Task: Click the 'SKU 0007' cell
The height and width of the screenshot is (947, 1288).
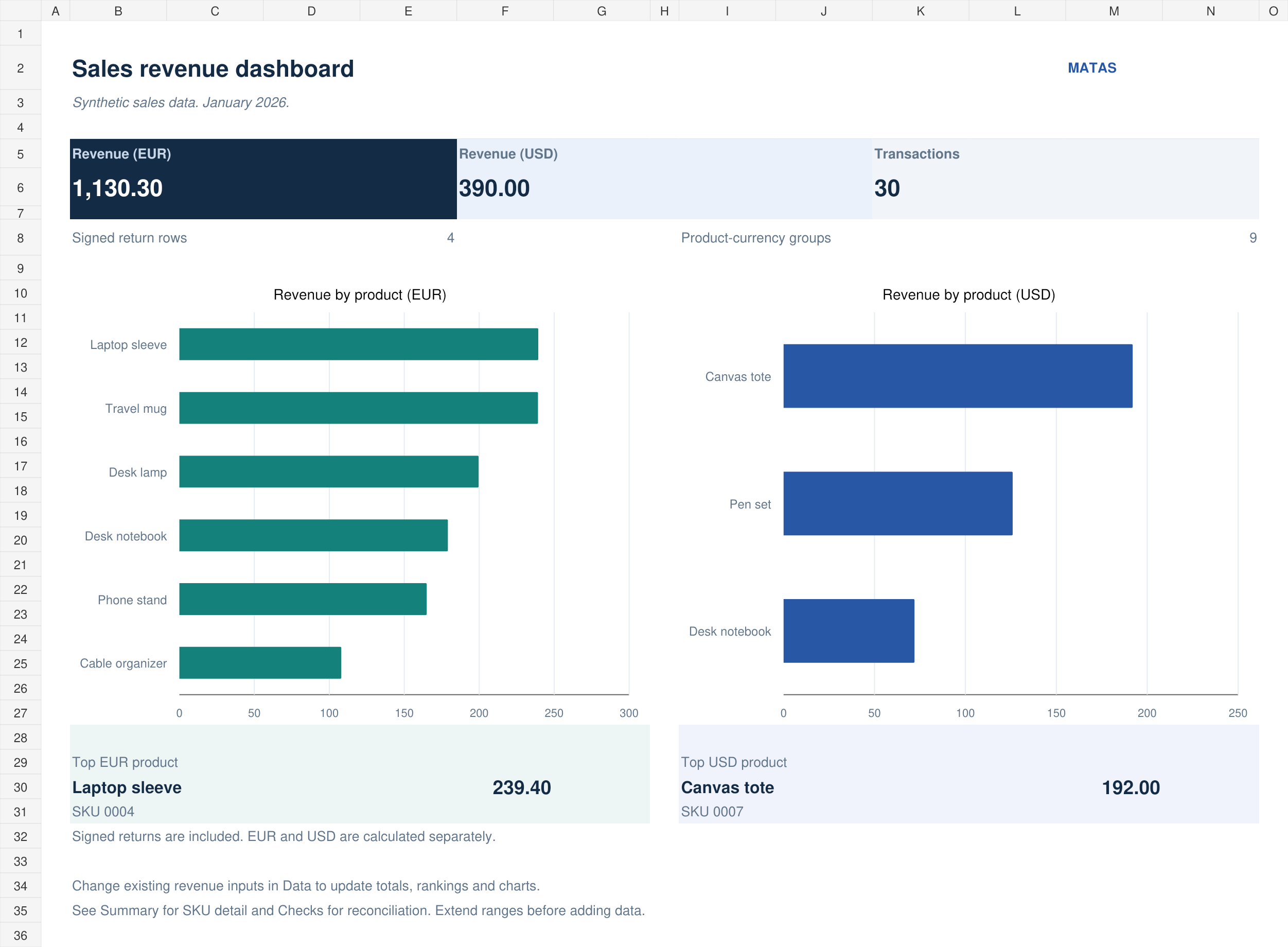Action: pos(712,812)
